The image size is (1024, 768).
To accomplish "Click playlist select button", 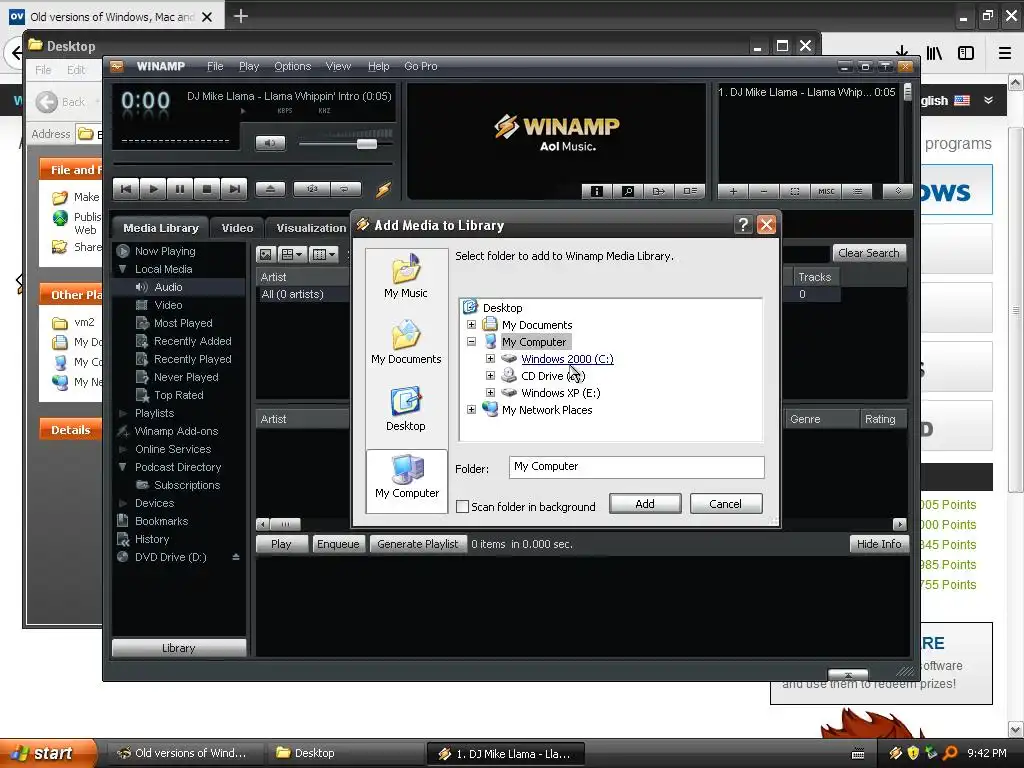I will pos(795,191).
